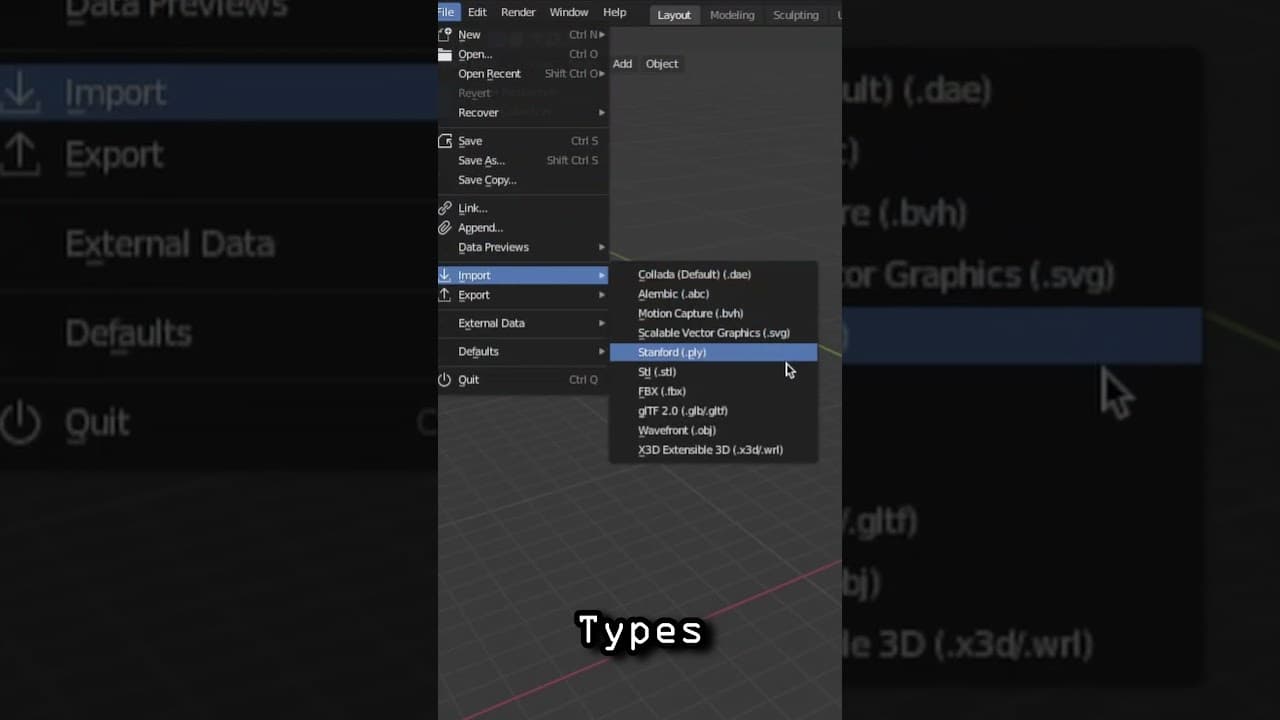Select Stl (.stl) import option

714,372
